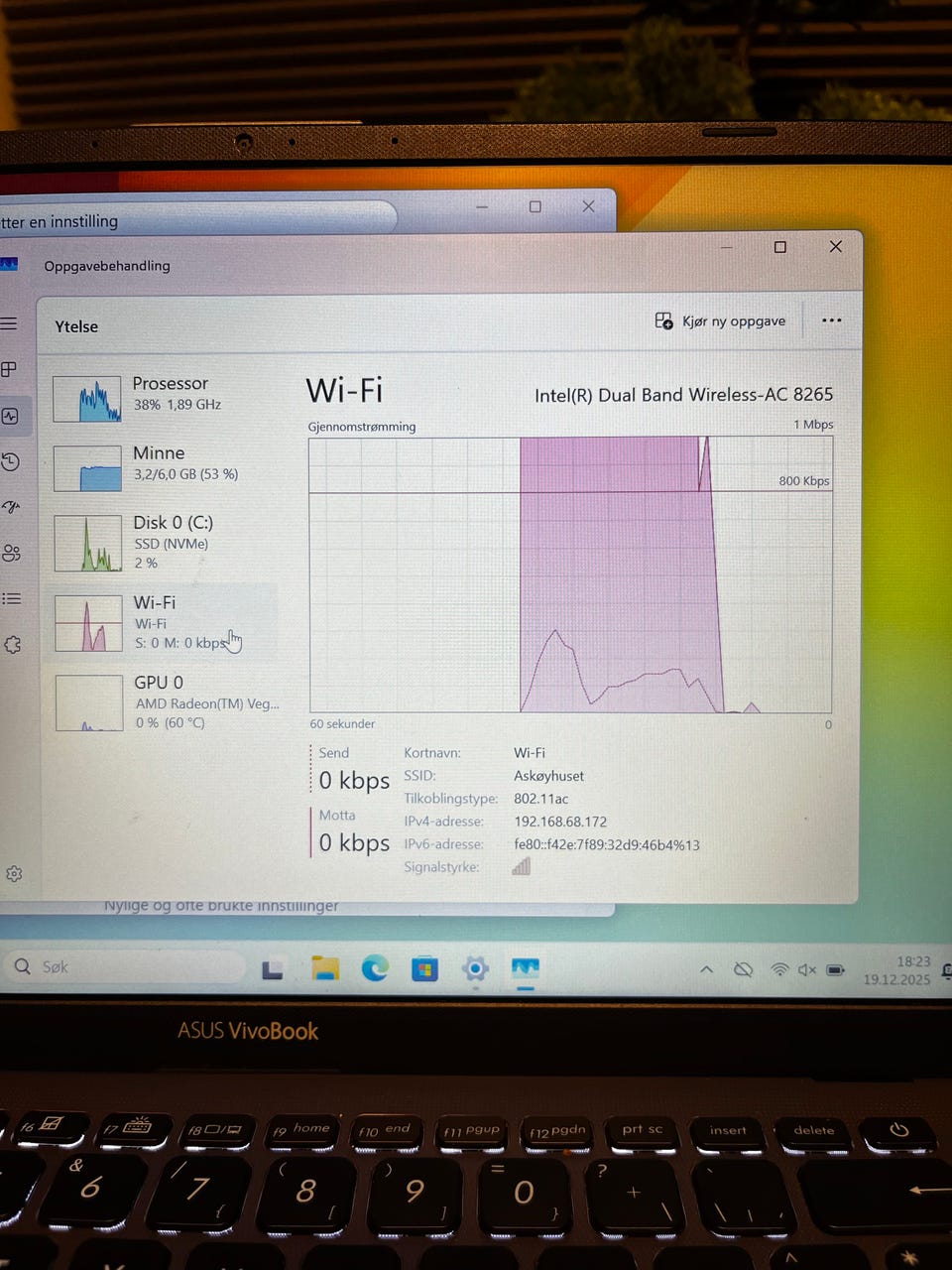Minimize the Oppgavebehandling window

click(727, 247)
